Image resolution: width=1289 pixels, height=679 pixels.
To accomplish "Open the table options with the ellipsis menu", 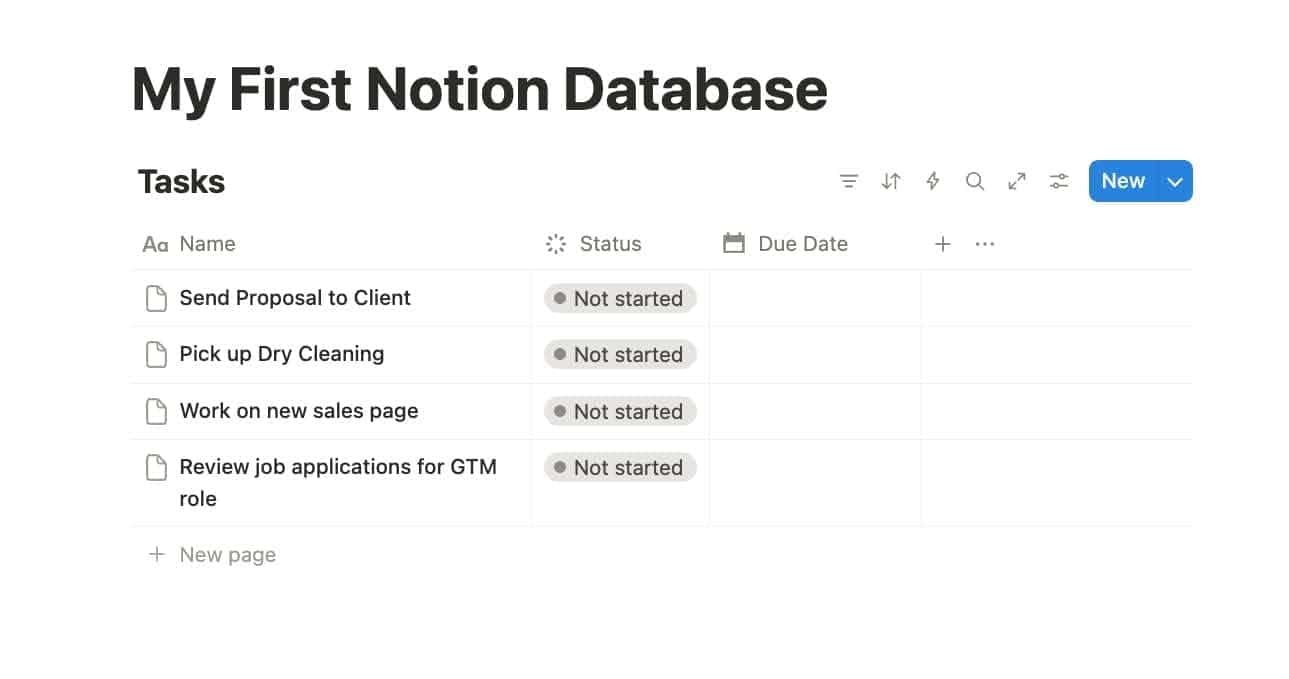I will pyautogui.click(x=984, y=243).
